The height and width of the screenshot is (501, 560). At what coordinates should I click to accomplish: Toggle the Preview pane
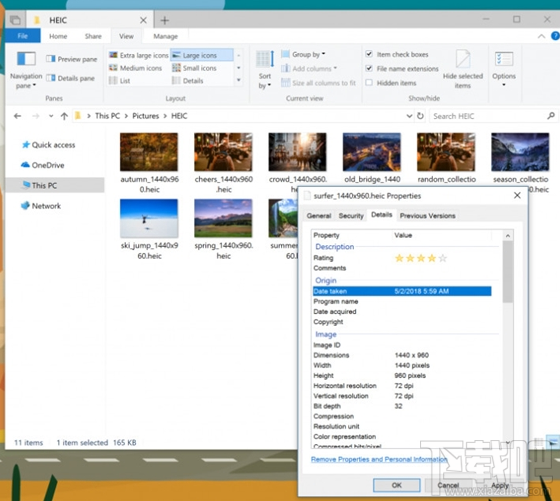[71, 59]
